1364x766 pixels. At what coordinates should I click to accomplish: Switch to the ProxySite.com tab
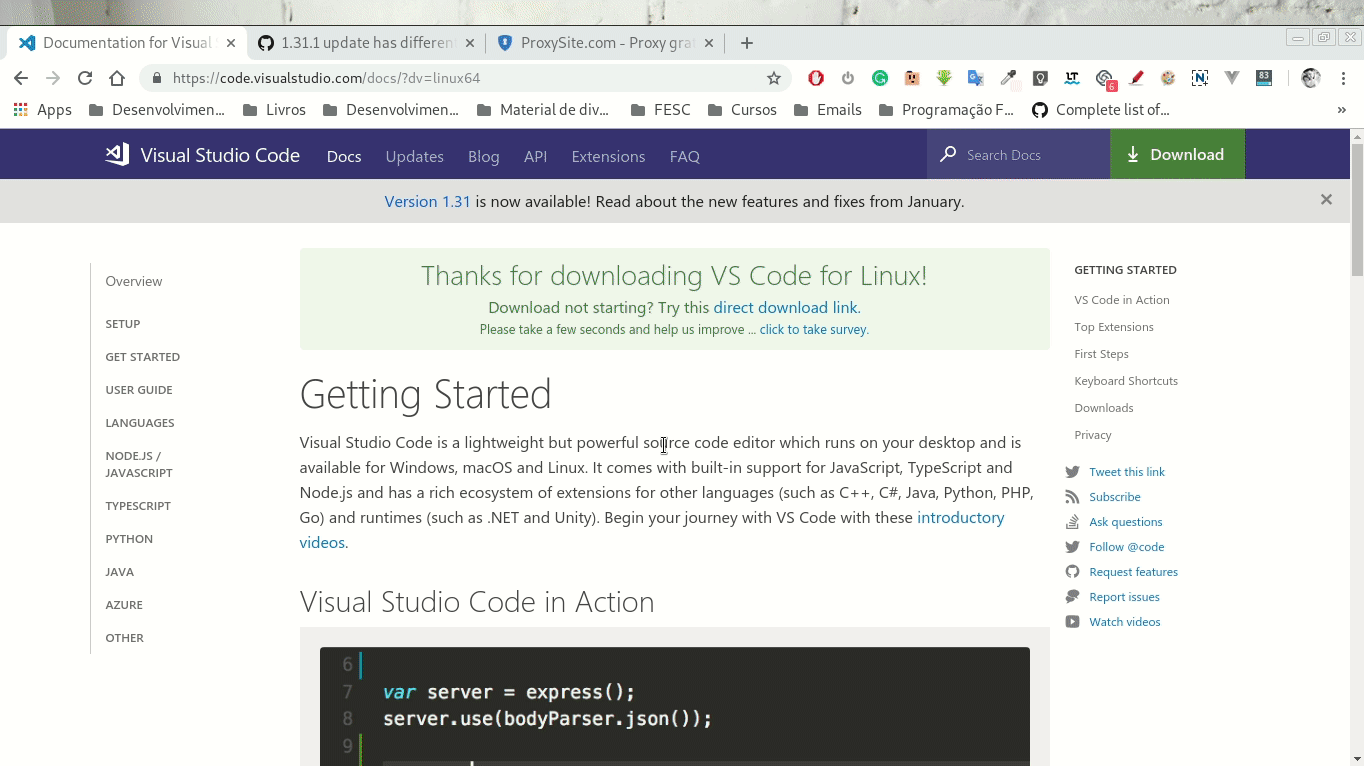pyautogui.click(x=605, y=43)
